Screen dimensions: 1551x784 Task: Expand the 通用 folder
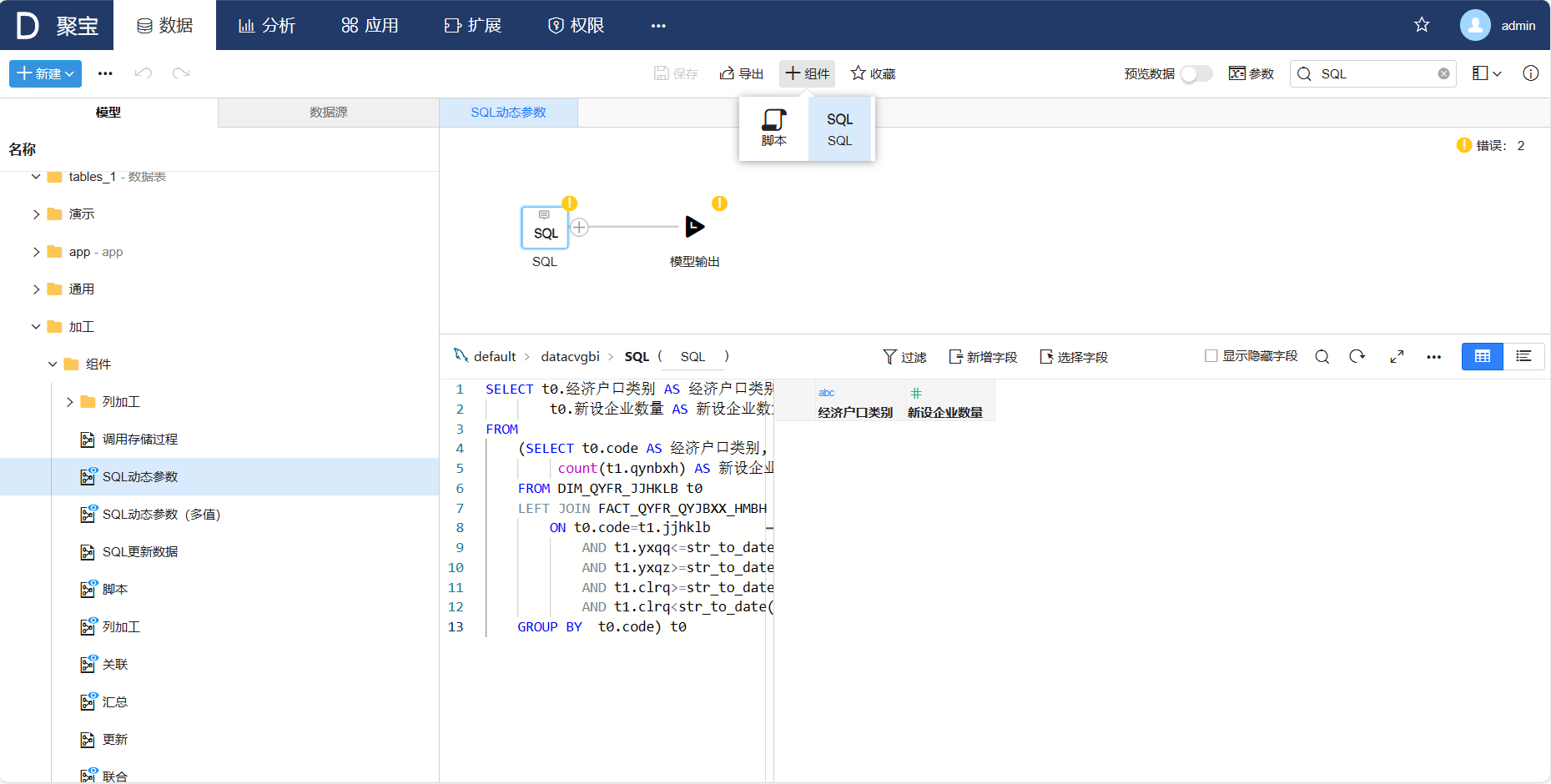[x=36, y=289]
